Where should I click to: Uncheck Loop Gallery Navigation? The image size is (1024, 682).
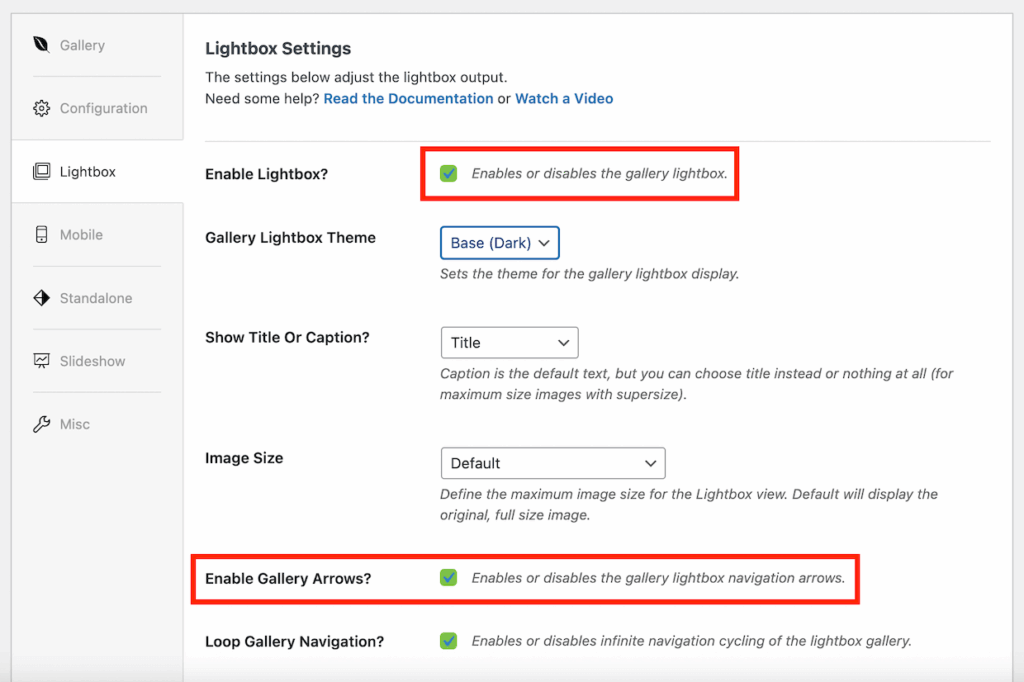coord(448,641)
